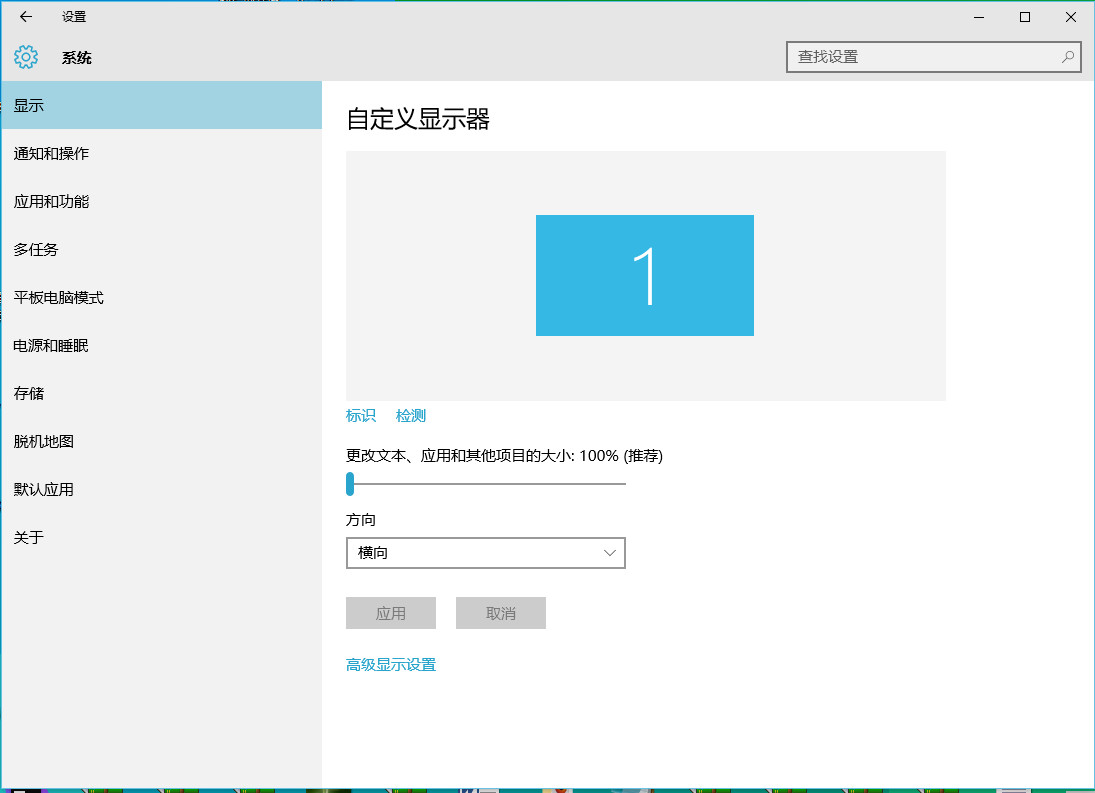Open 高级显示设置 link
This screenshot has width=1095, height=793.
391,665
